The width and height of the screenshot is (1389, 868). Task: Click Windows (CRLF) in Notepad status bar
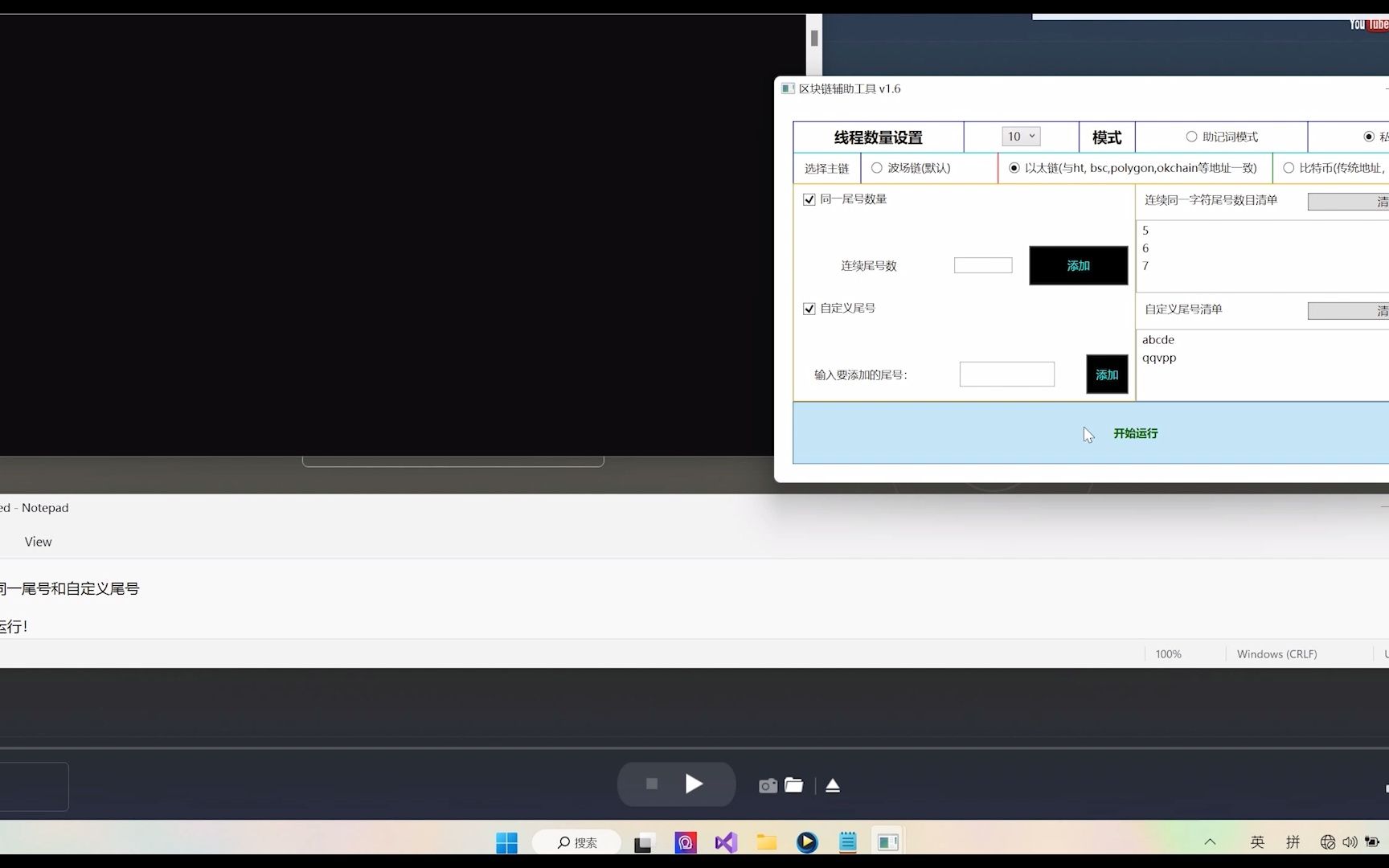(1277, 654)
